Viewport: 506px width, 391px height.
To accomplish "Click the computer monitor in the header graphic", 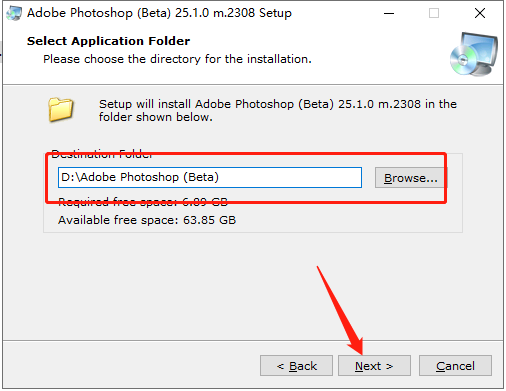I will pyautogui.click(x=479, y=50).
